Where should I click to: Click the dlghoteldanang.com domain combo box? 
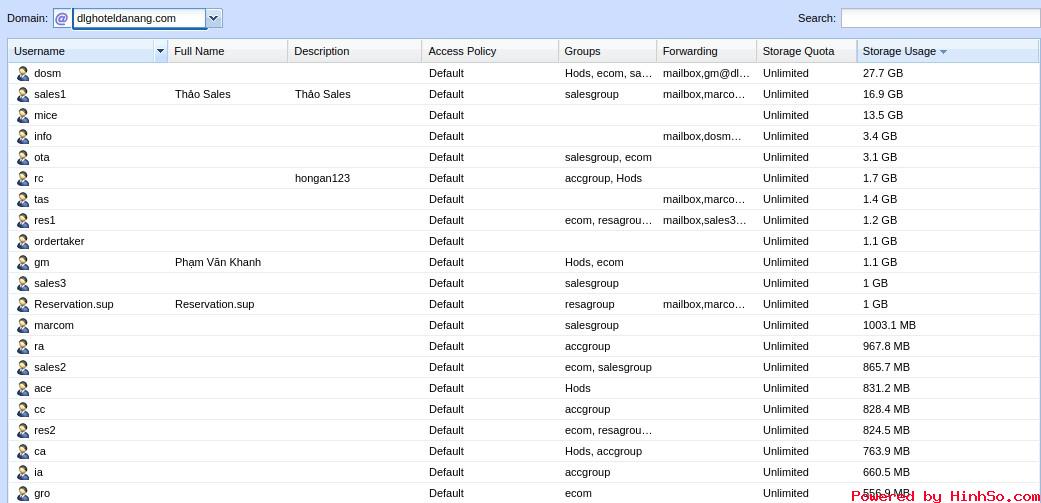pyautogui.click(x=139, y=19)
